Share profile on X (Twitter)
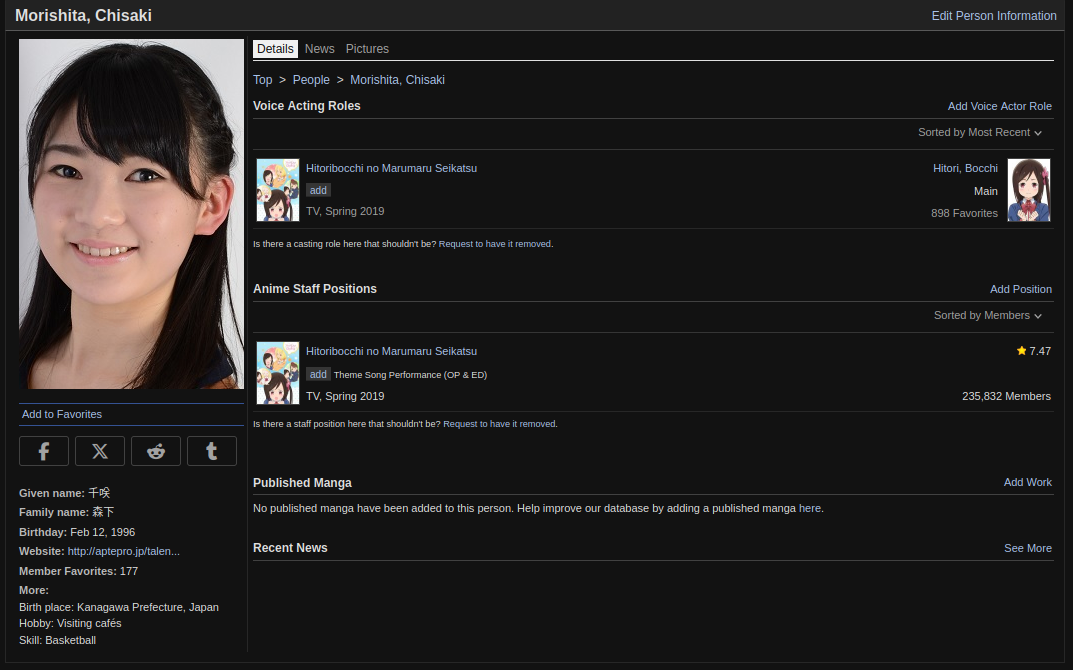The height and width of the screenshot is (670, 1073). (100, 451)
